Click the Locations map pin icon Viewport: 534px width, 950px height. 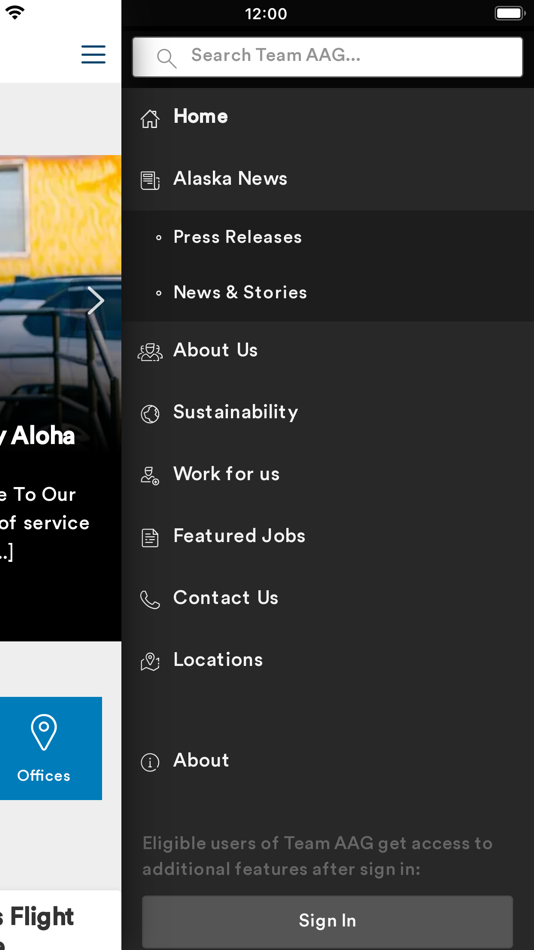tap(150, 662)
